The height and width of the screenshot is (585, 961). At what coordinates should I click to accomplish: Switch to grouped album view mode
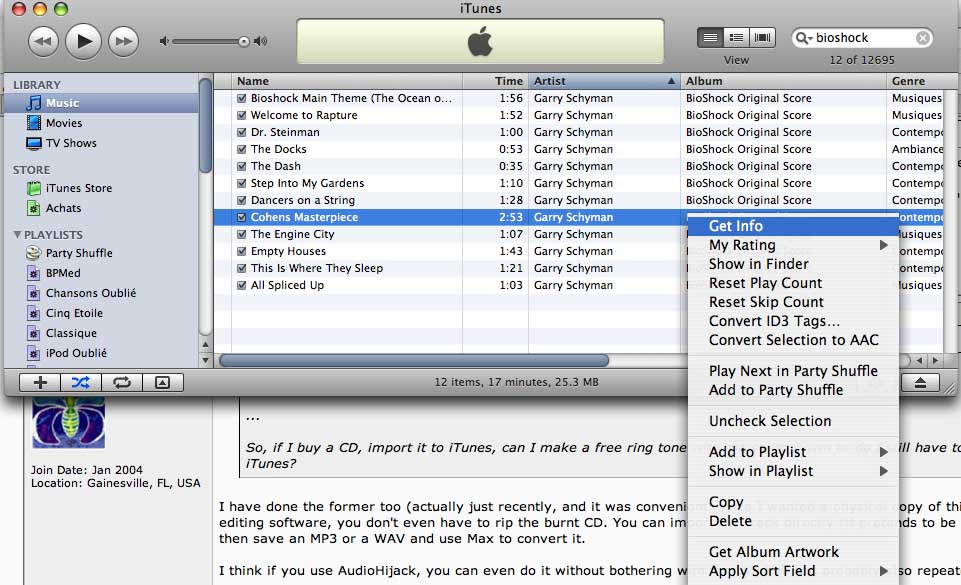[x=737, y=38]
